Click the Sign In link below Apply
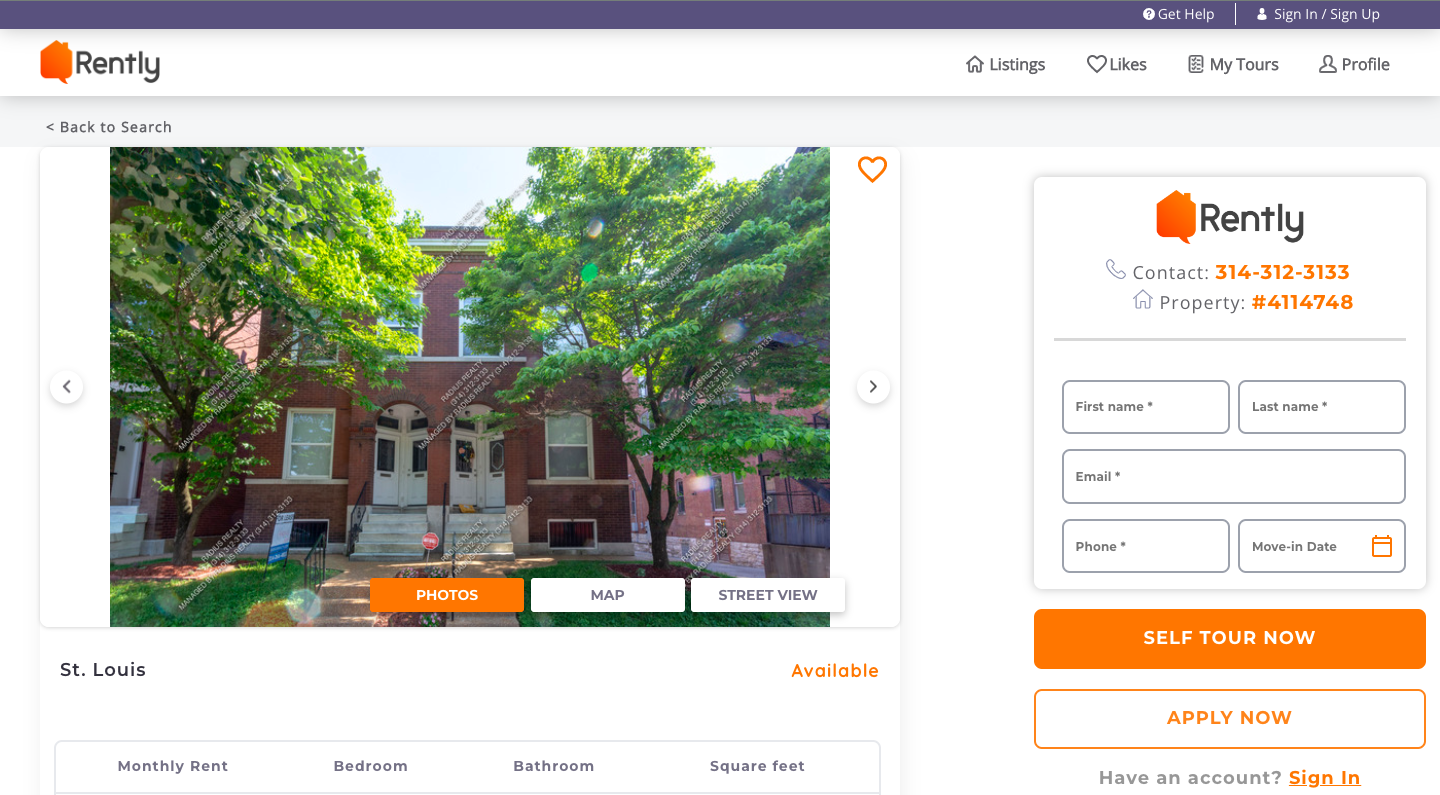This screenshot has height=795, width=1440. [1324, 778]
